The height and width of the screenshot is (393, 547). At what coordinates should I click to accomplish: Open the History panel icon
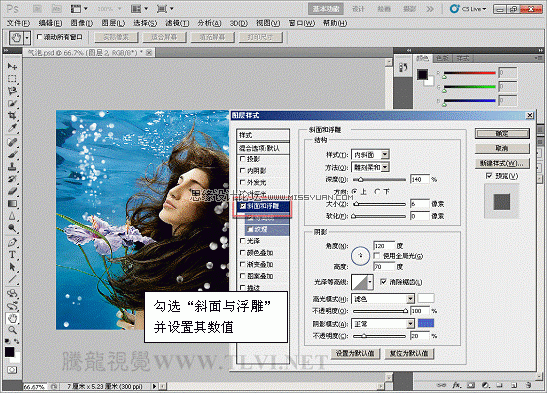point(404,67)
